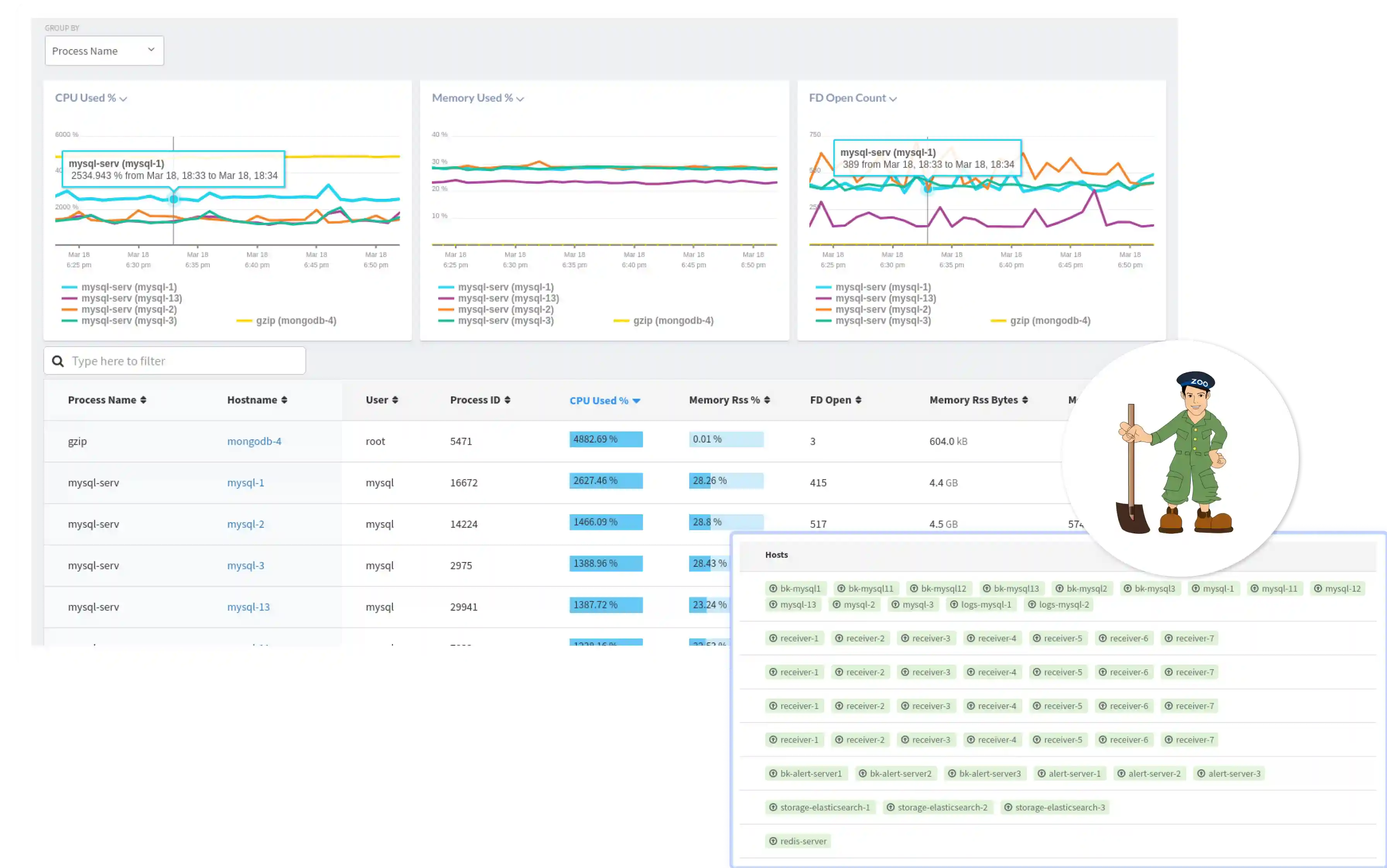Sort table by Hostname column arrows
Image resolution: width=1387 pixels, height=868 pixels.
click(284, 400)
